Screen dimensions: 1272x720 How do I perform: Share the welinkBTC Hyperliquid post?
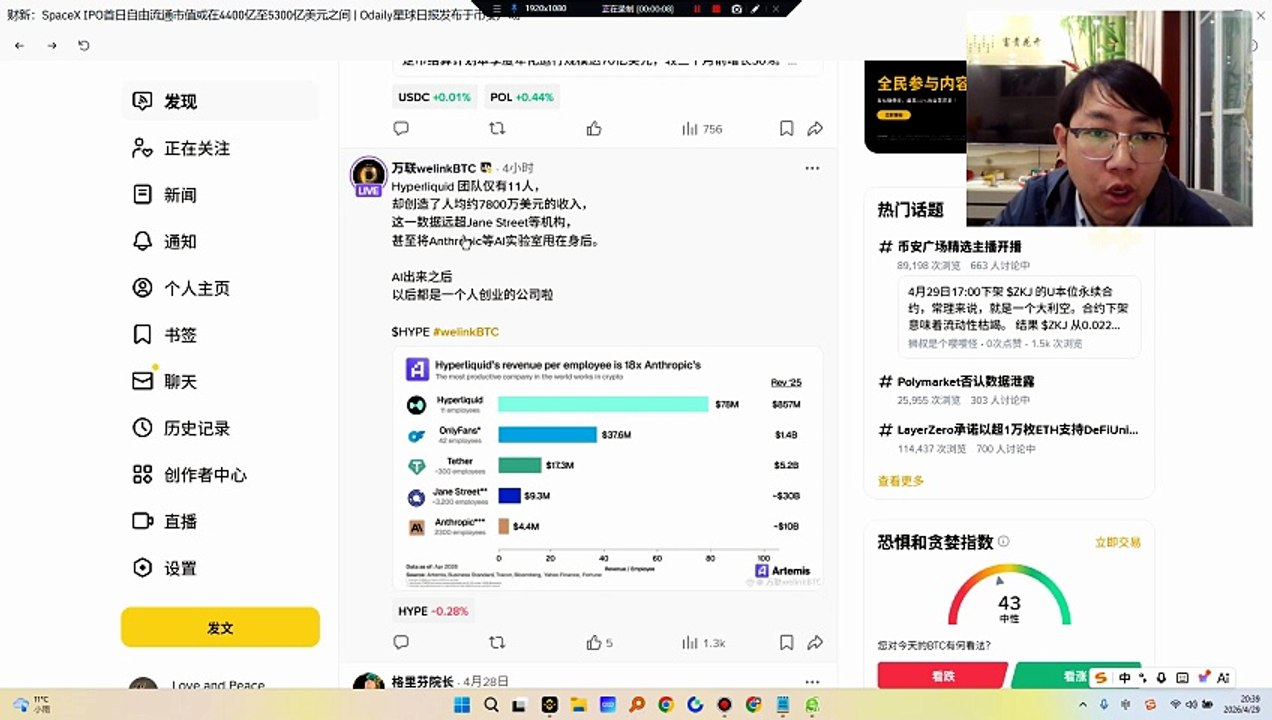[815, 642]
